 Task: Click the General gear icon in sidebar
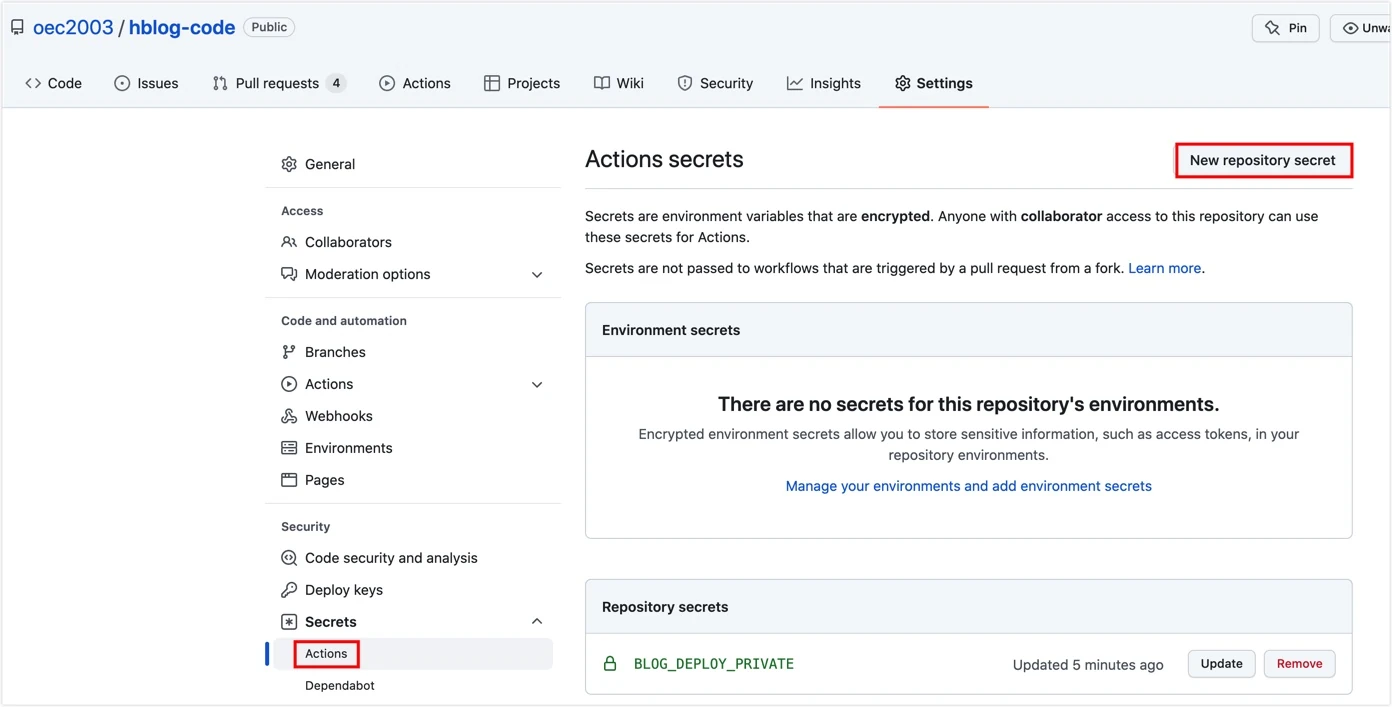(289, 164)
